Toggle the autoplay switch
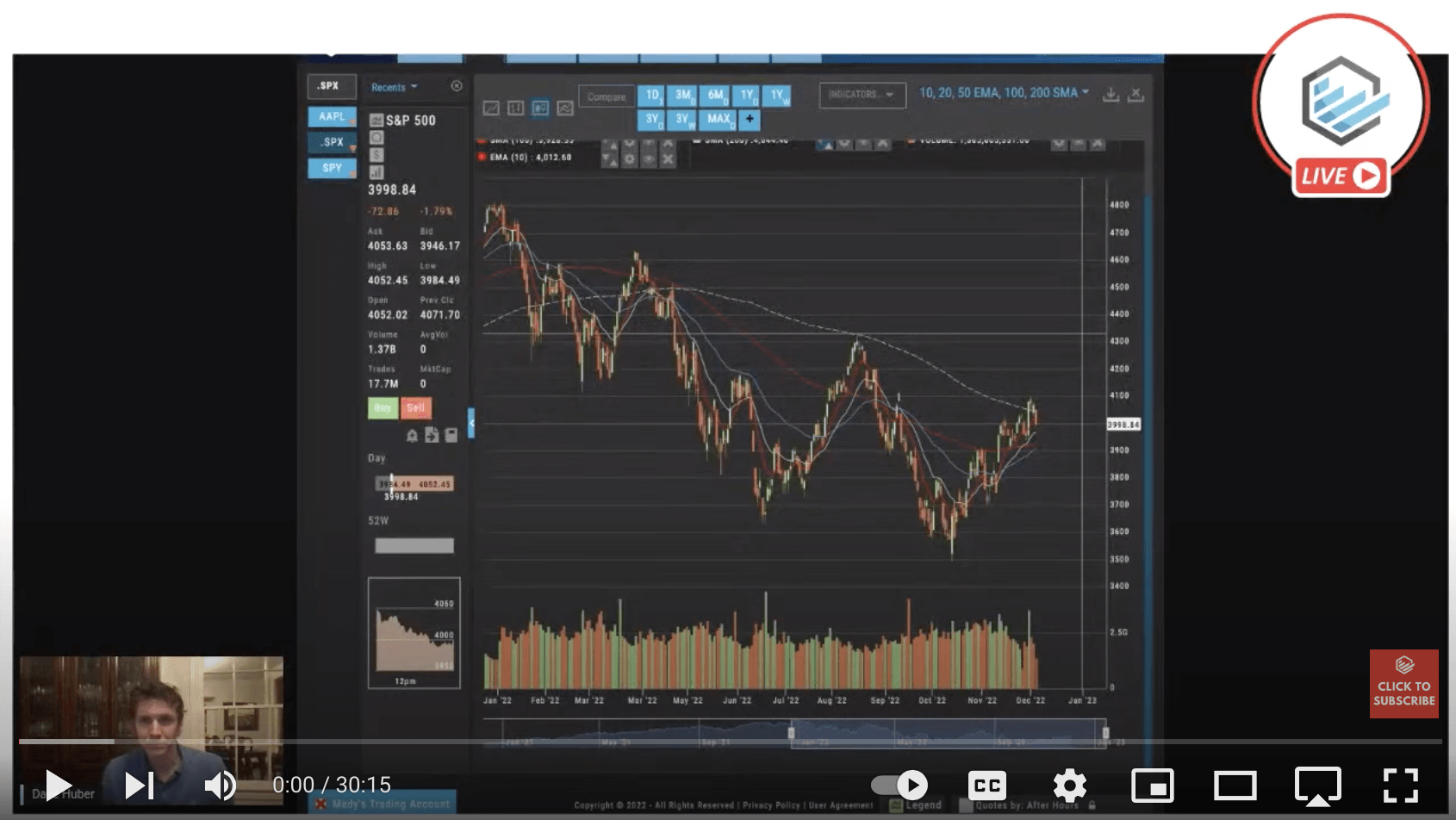Image resolution: width=1456 pixels, height=820 pixels. [x=899, y=785]
